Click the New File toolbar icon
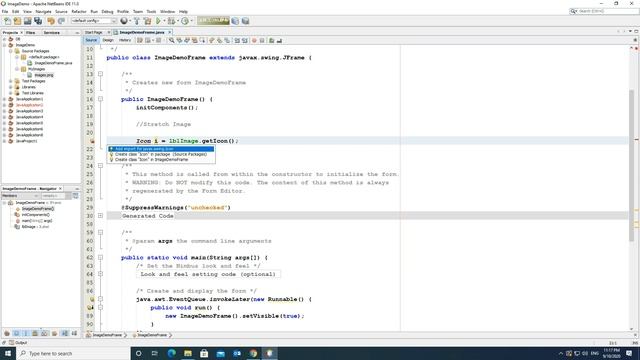Image resolution: width=640 pixels, height=360 pixels. click(x=7, y=21)
